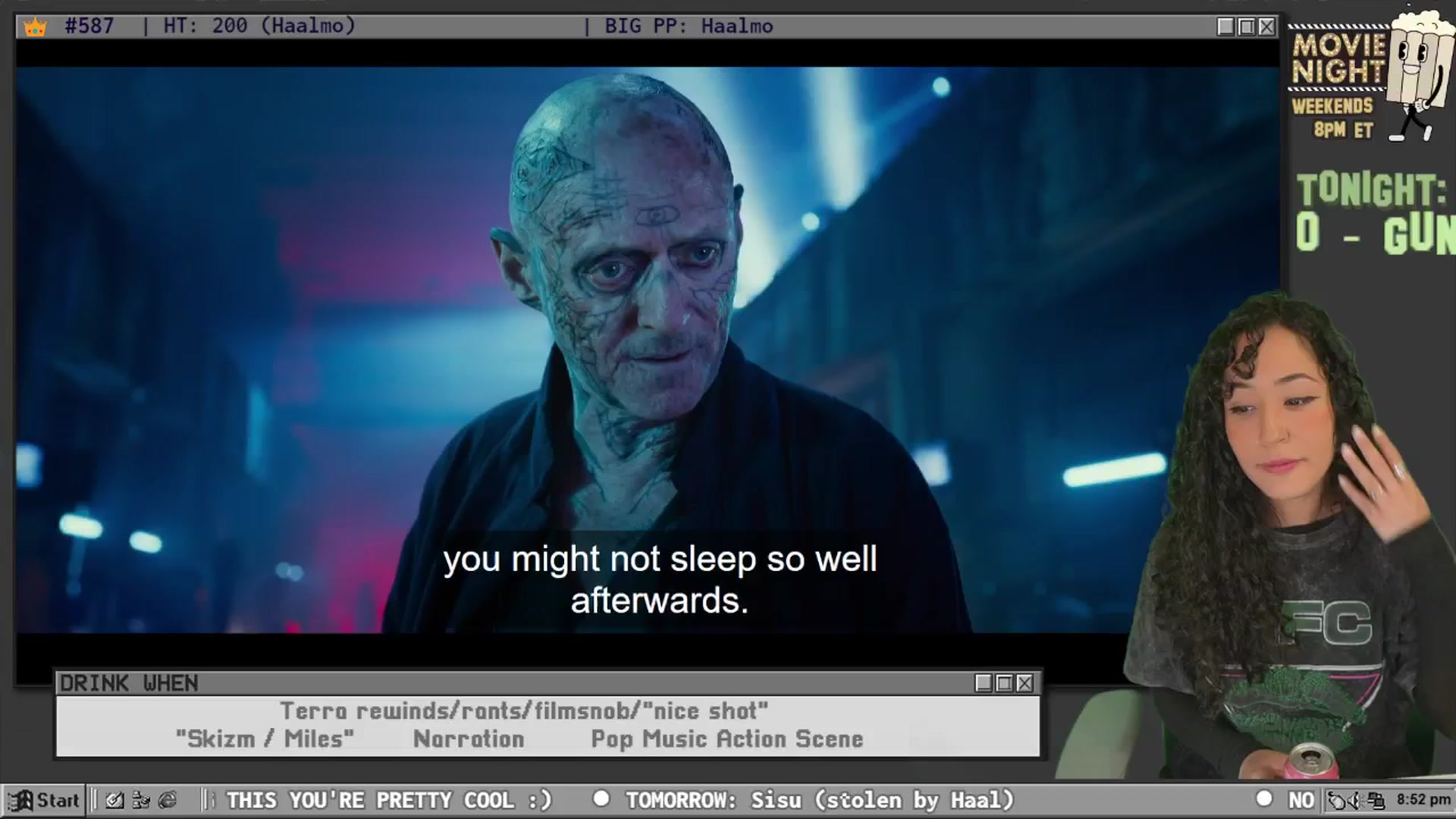The width and height of the screenshot is (1456, 819).
Task: Click the movie video frame
Action: [647, 350]
